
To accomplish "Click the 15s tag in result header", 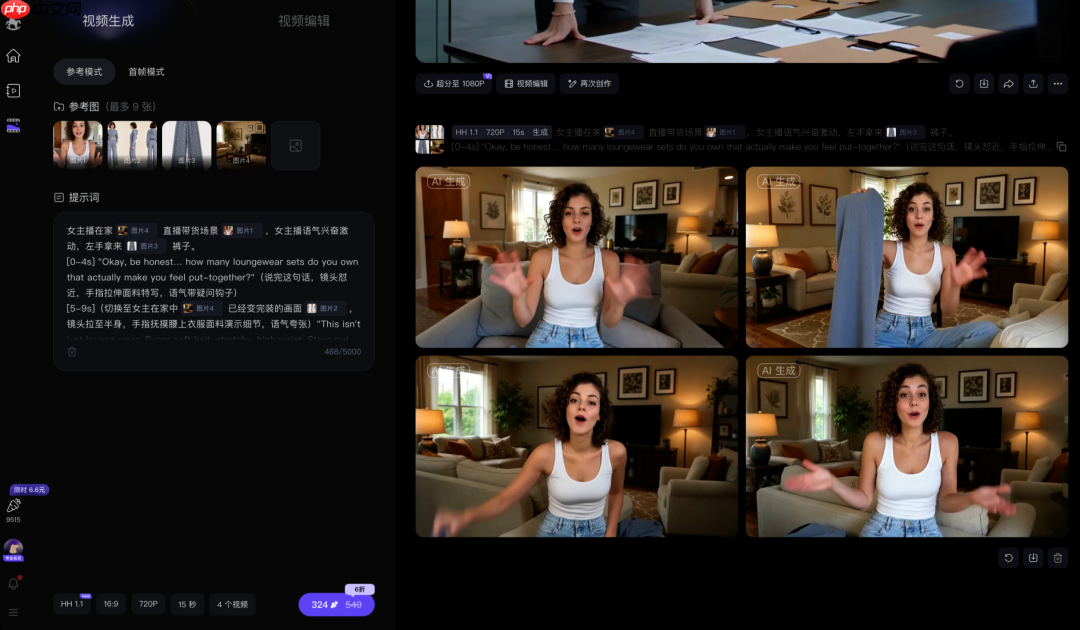I will click(x=519, y=132).
